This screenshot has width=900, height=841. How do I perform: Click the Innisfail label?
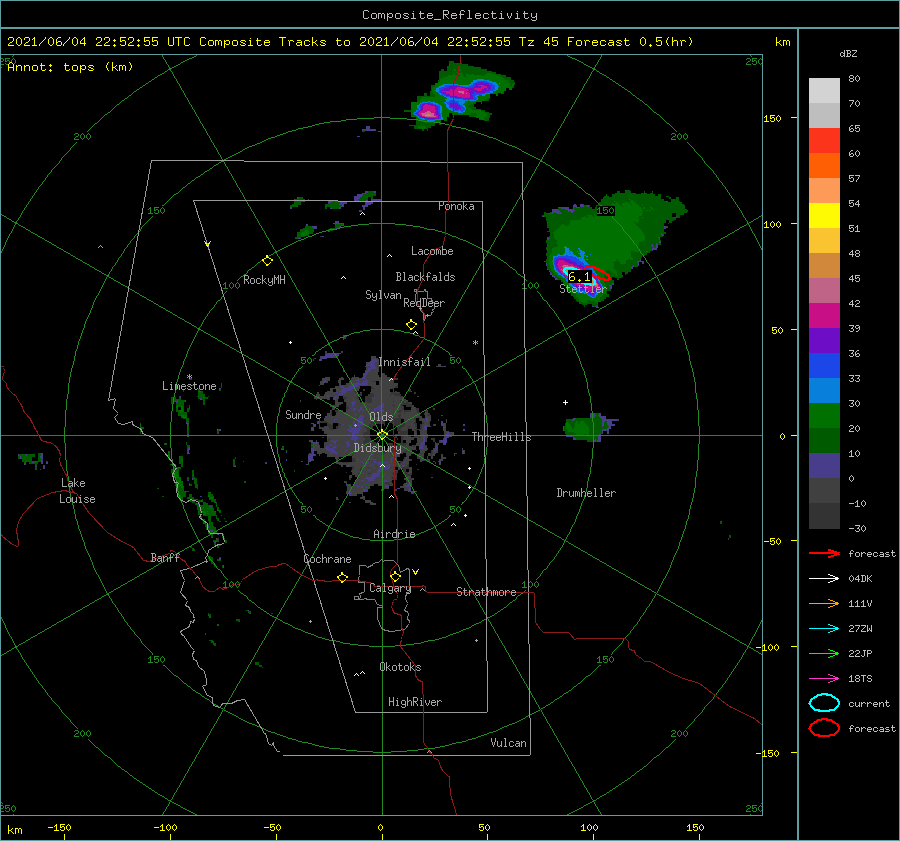pos(404,362)
